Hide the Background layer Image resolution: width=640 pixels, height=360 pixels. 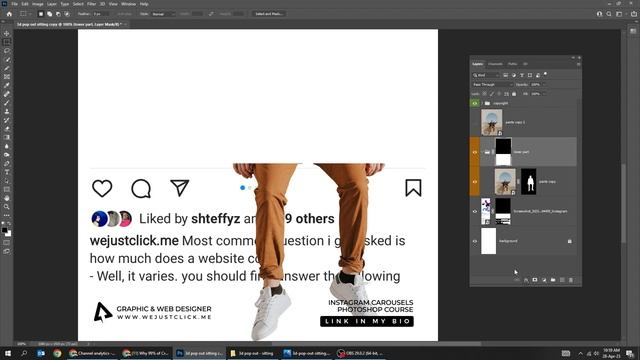[x=475, y=241]
